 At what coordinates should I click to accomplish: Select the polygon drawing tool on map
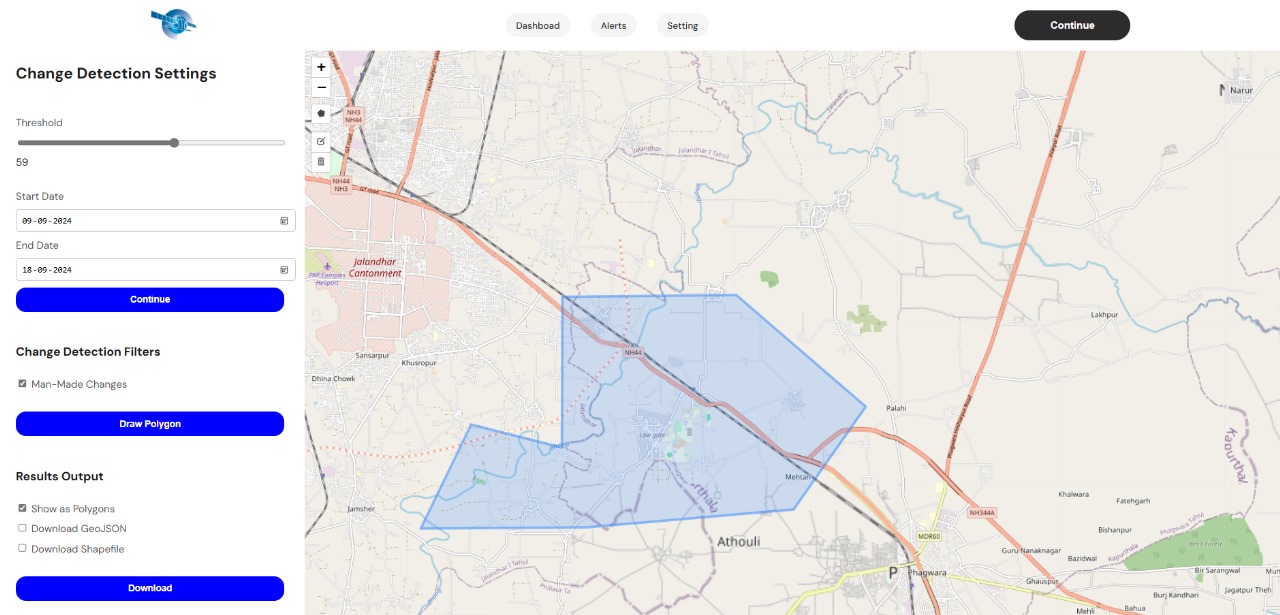coord(321,114)
